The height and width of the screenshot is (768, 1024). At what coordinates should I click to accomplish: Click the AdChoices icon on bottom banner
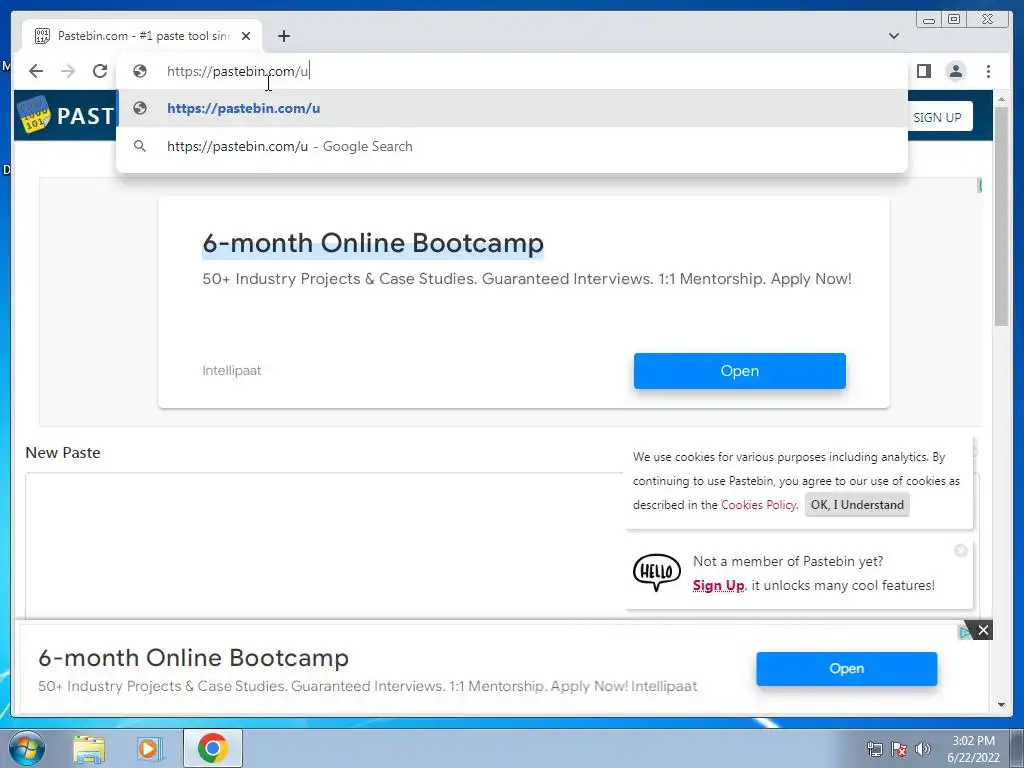[965, 632]
